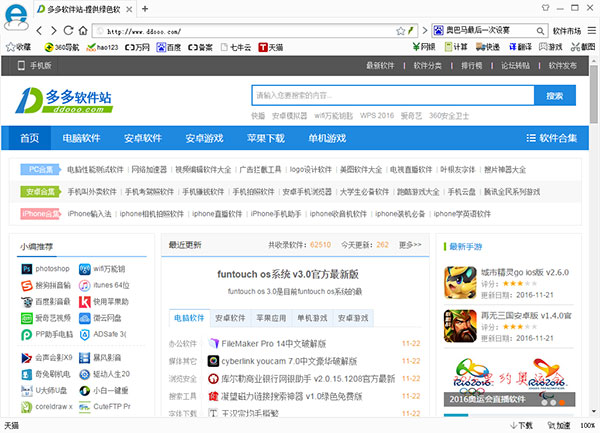Open wifi万能钥 recommended app
Image resolution: width=600 pixels, height=433 pixels.
[102, 269]
